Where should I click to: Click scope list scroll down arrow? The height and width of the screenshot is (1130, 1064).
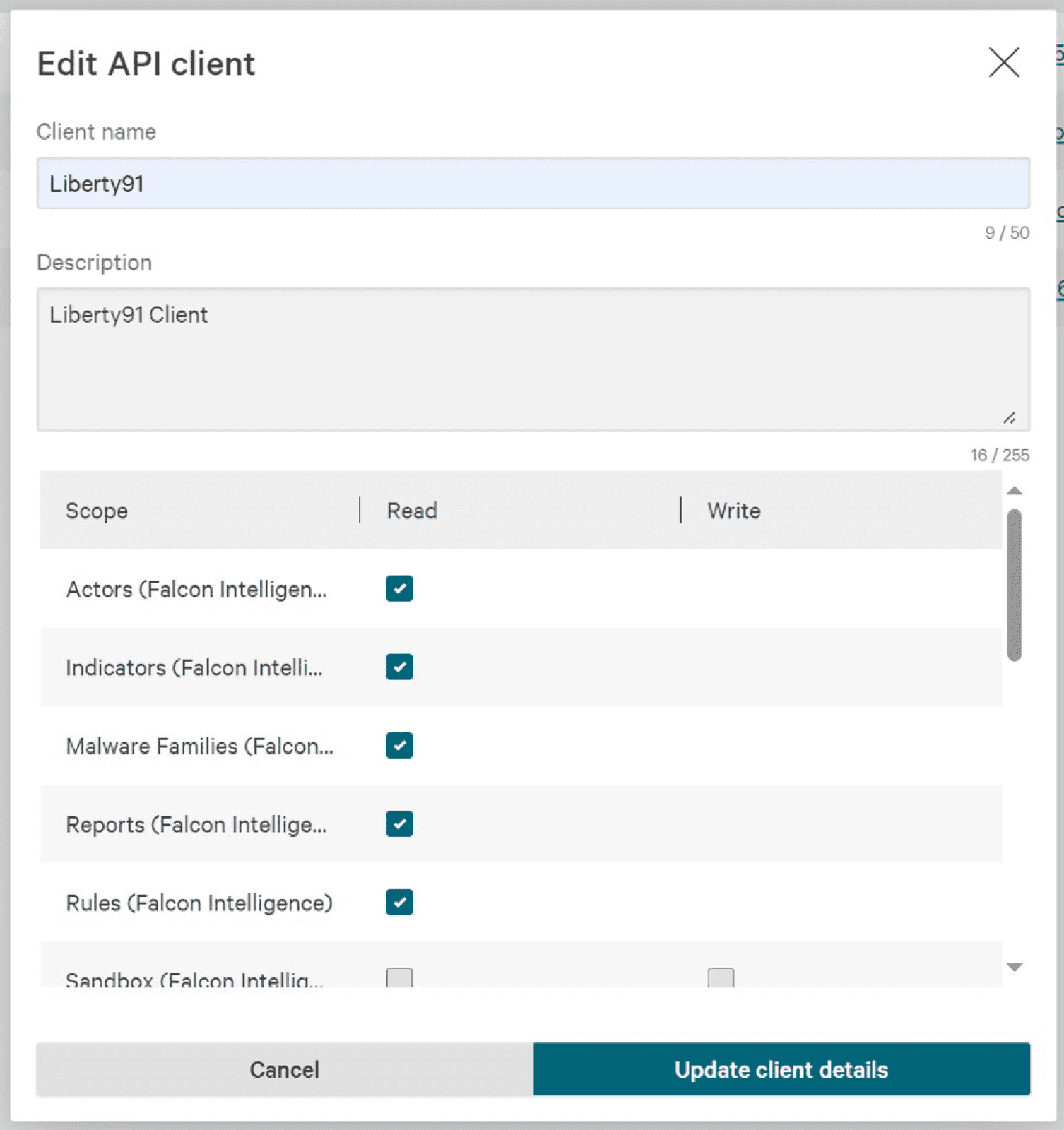pos(1015,967)
